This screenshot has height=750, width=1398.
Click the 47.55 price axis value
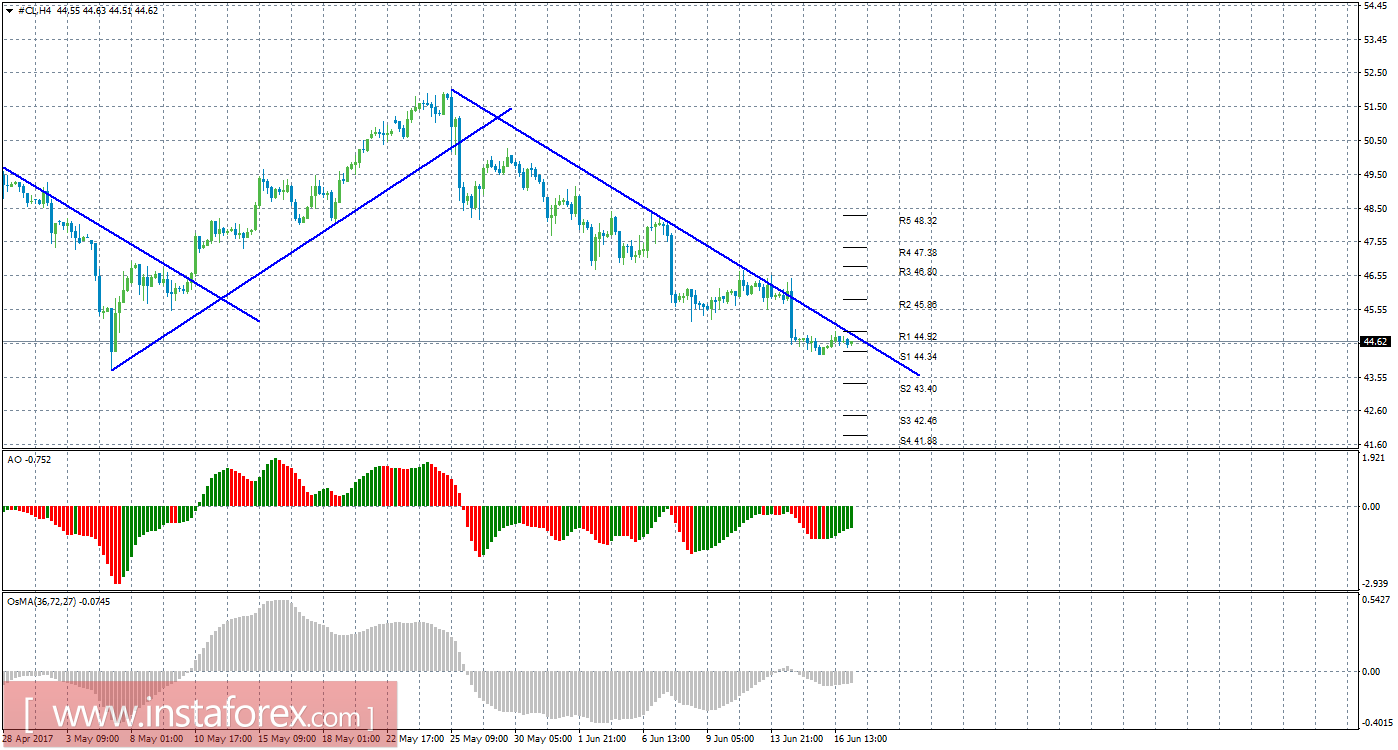coord(1375,242)
